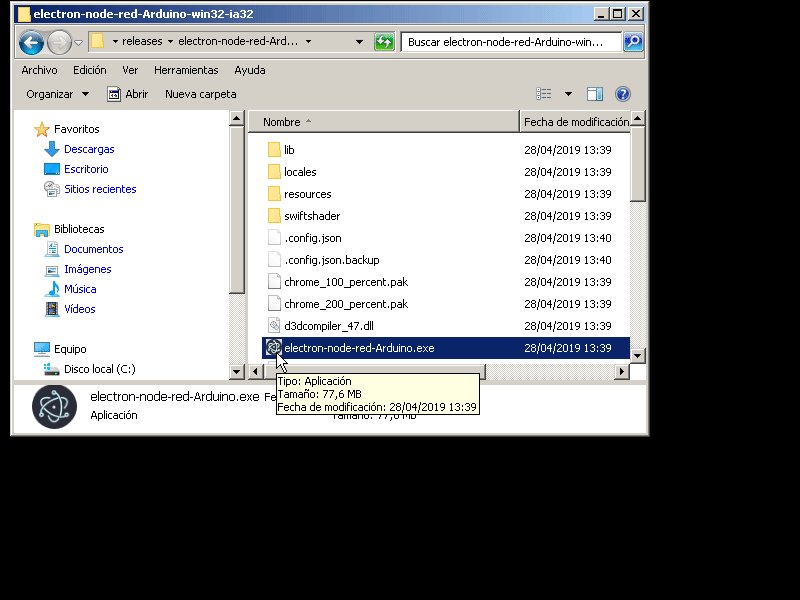The image size is (800, 600).
Task: Select 'releases' breadcrumb in address bar
Action: (142, 41)
